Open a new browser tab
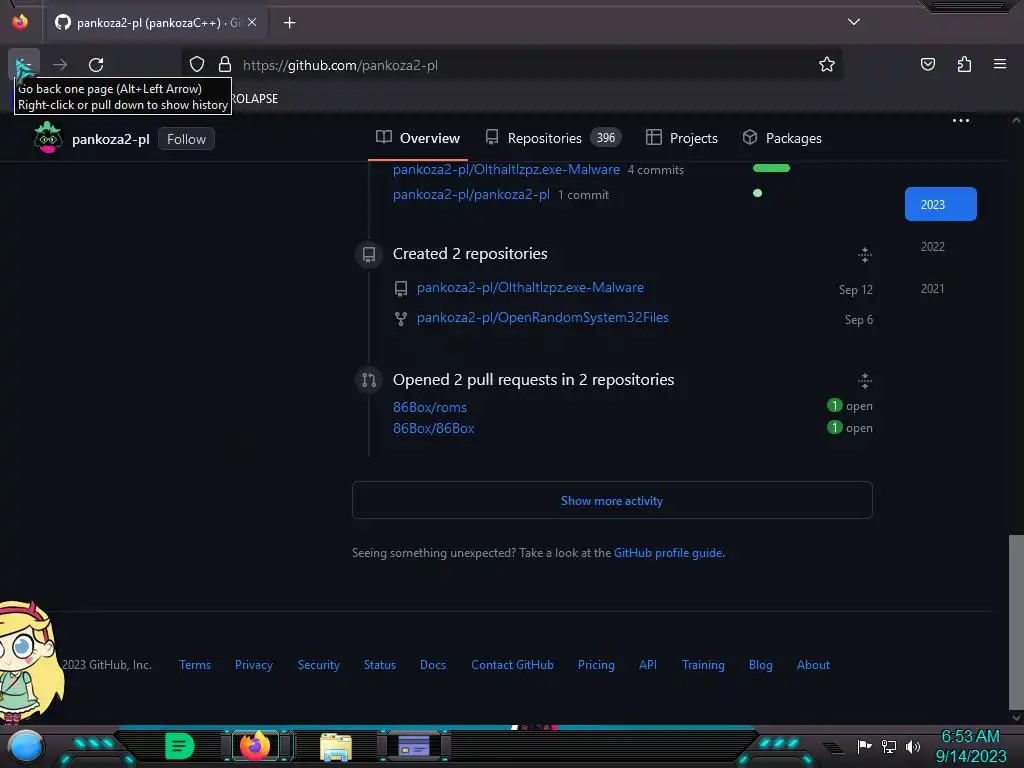 click(x=289, y=23)
